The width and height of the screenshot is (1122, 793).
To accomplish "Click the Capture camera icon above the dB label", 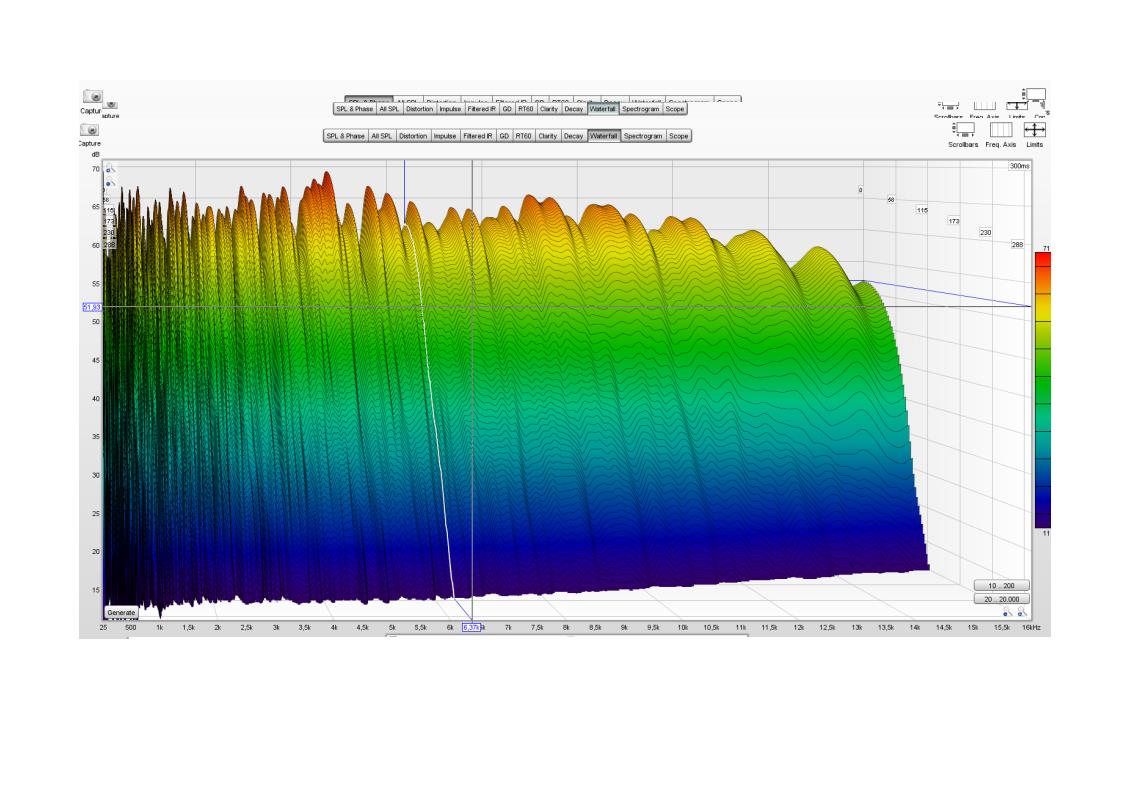I will coord(89,130).
